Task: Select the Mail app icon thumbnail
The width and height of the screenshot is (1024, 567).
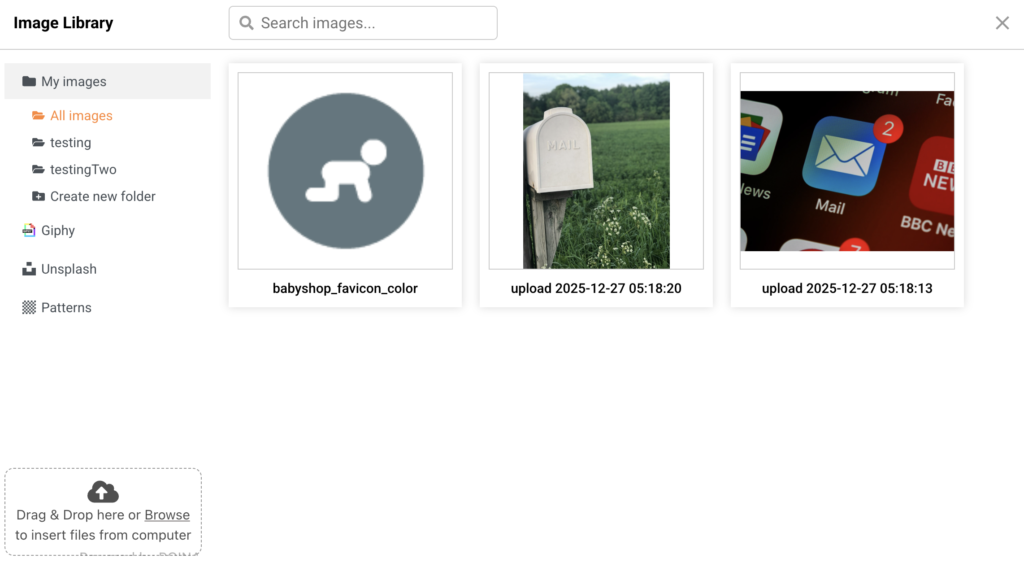Action: click(847, 170)
